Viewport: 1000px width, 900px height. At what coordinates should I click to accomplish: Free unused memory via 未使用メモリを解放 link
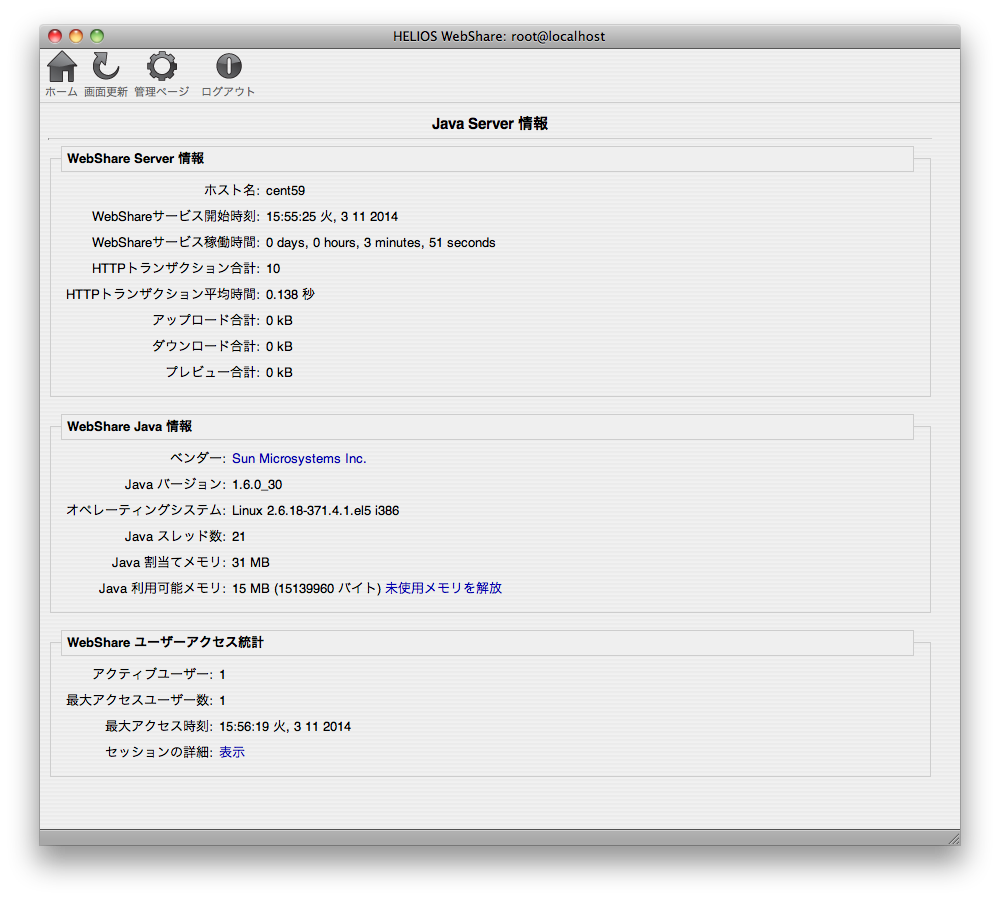coord(443,588)
